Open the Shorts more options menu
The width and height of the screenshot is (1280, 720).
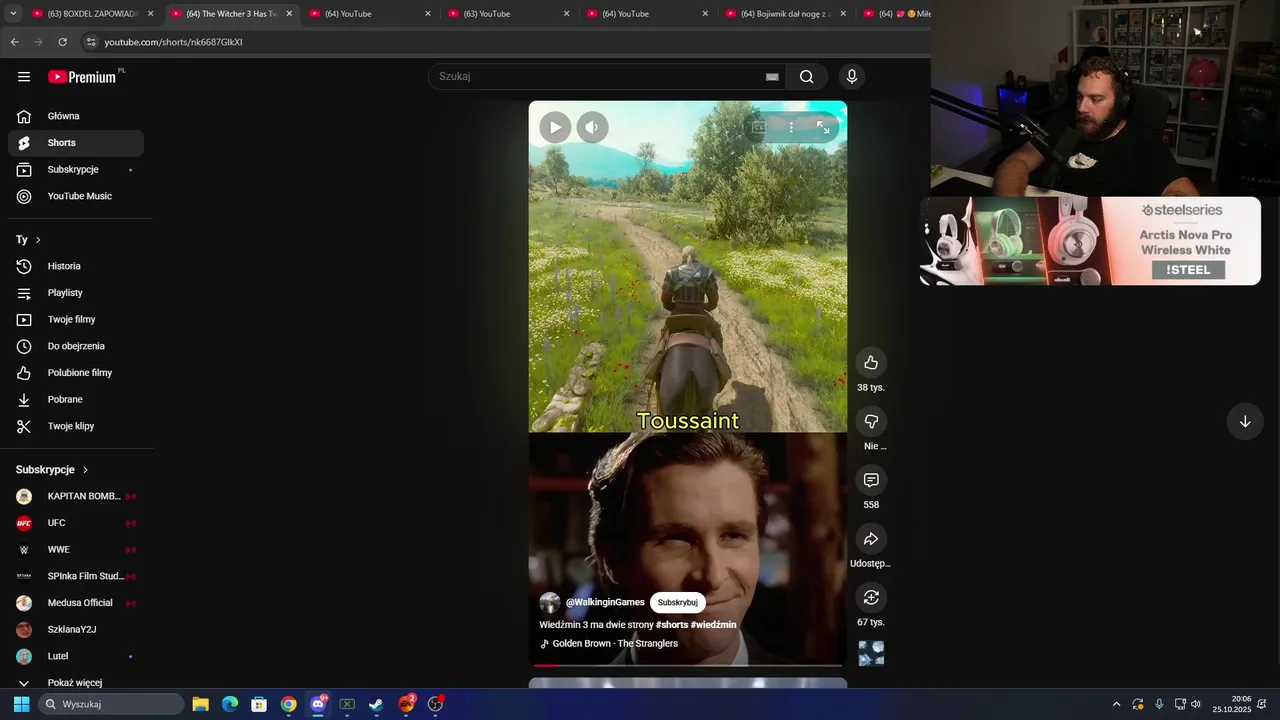click(791, 127)
